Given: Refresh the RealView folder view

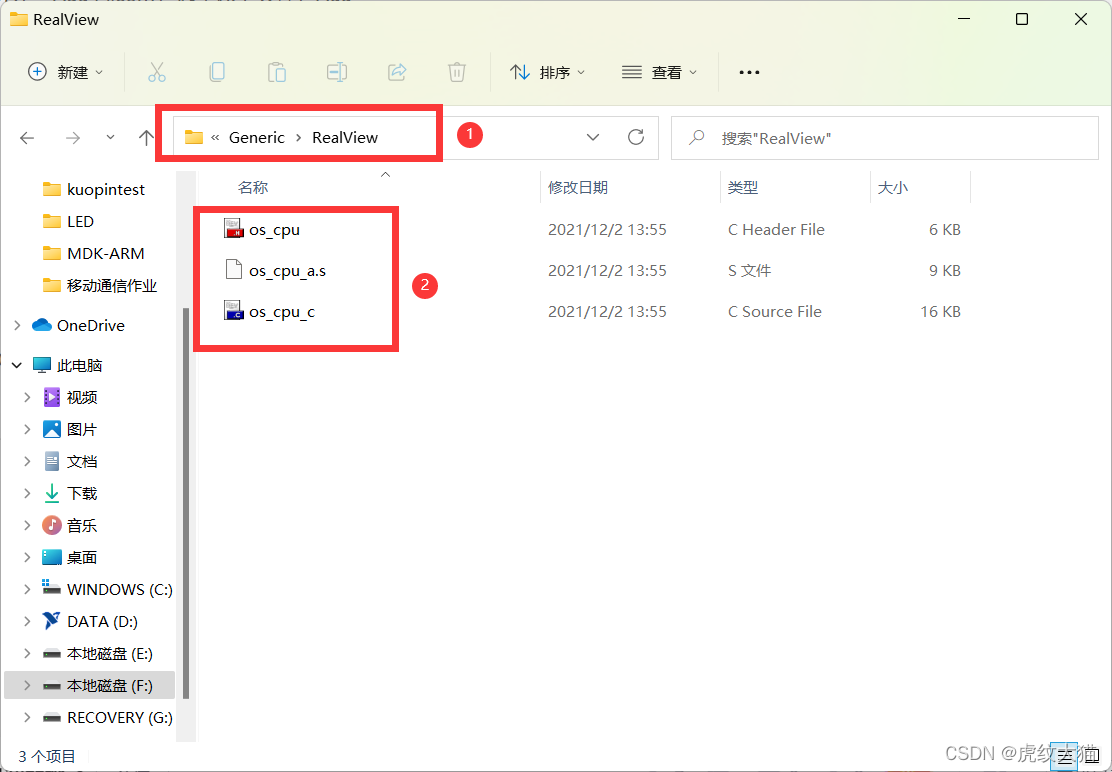Looking at the screenshot, I should [636, 137].
